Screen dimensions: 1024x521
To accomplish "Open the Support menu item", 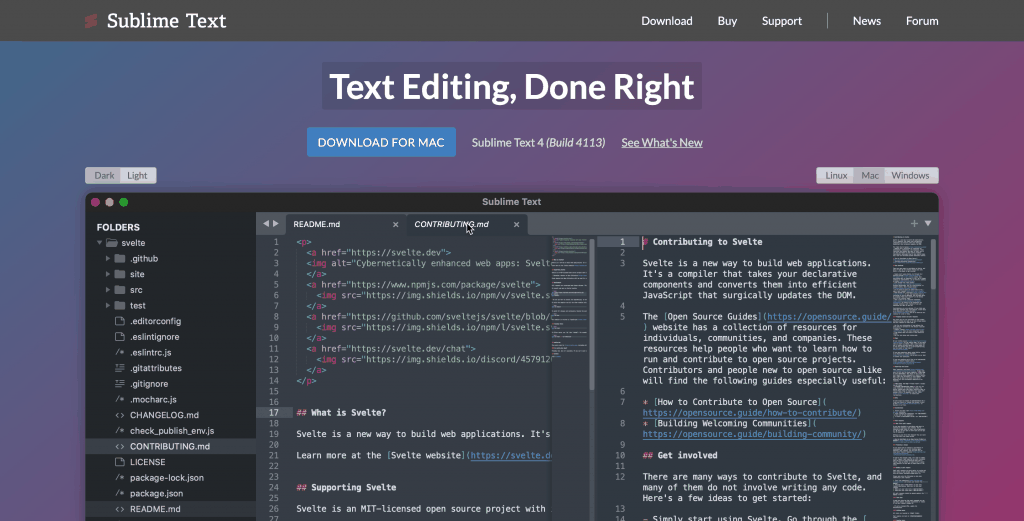I will (781, 21).
